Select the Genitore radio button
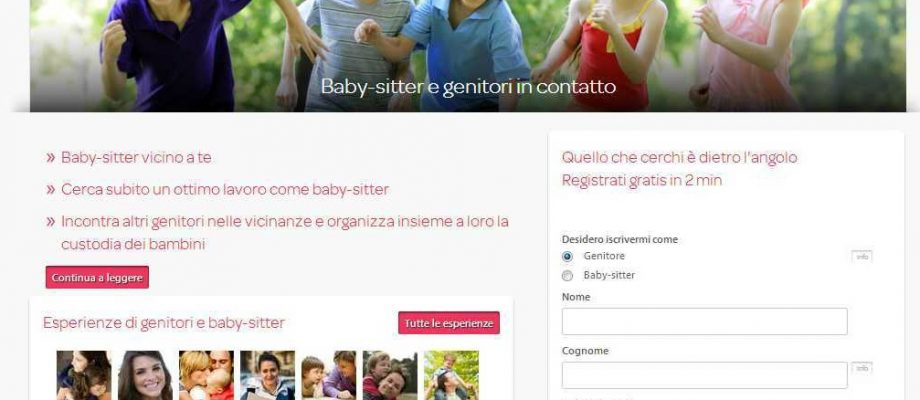The height and width of the screenshot is (400, 920). [x=567, y=256]
